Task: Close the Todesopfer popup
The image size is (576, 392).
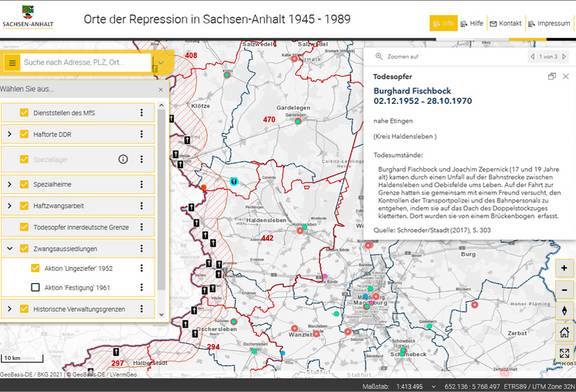Action: pos(566,76)
